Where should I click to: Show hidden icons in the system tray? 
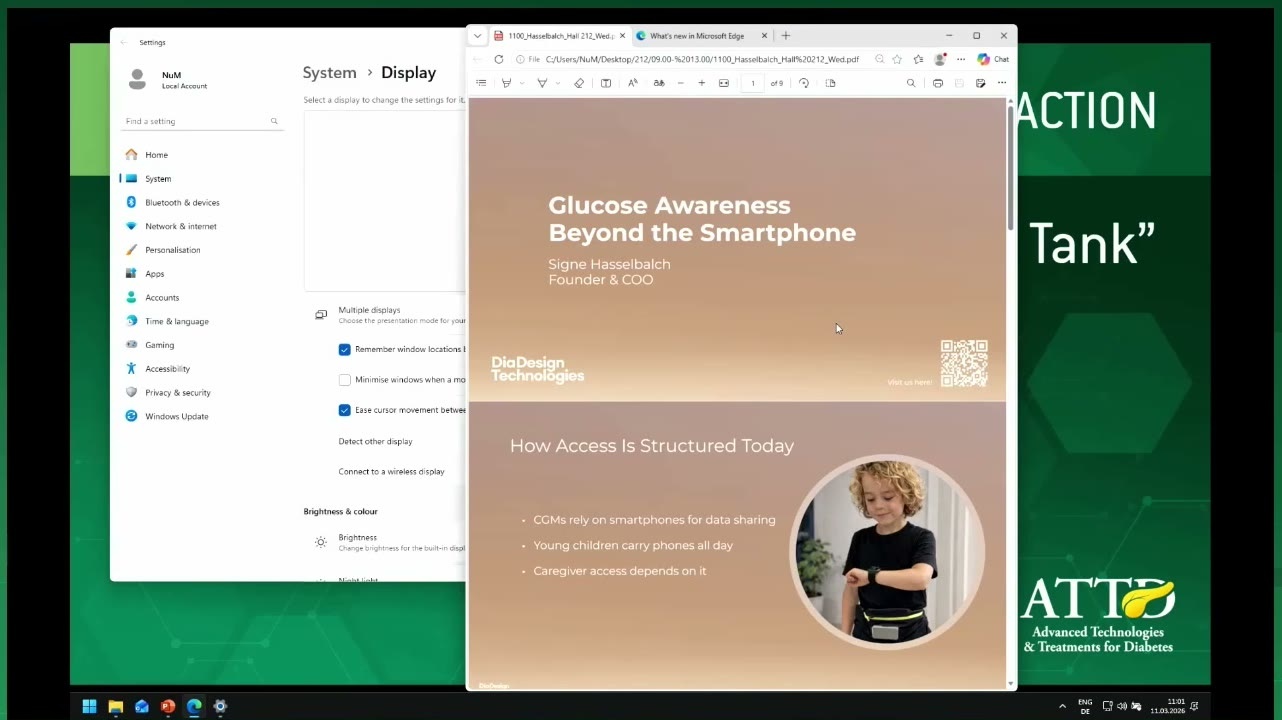(1062, 706)
